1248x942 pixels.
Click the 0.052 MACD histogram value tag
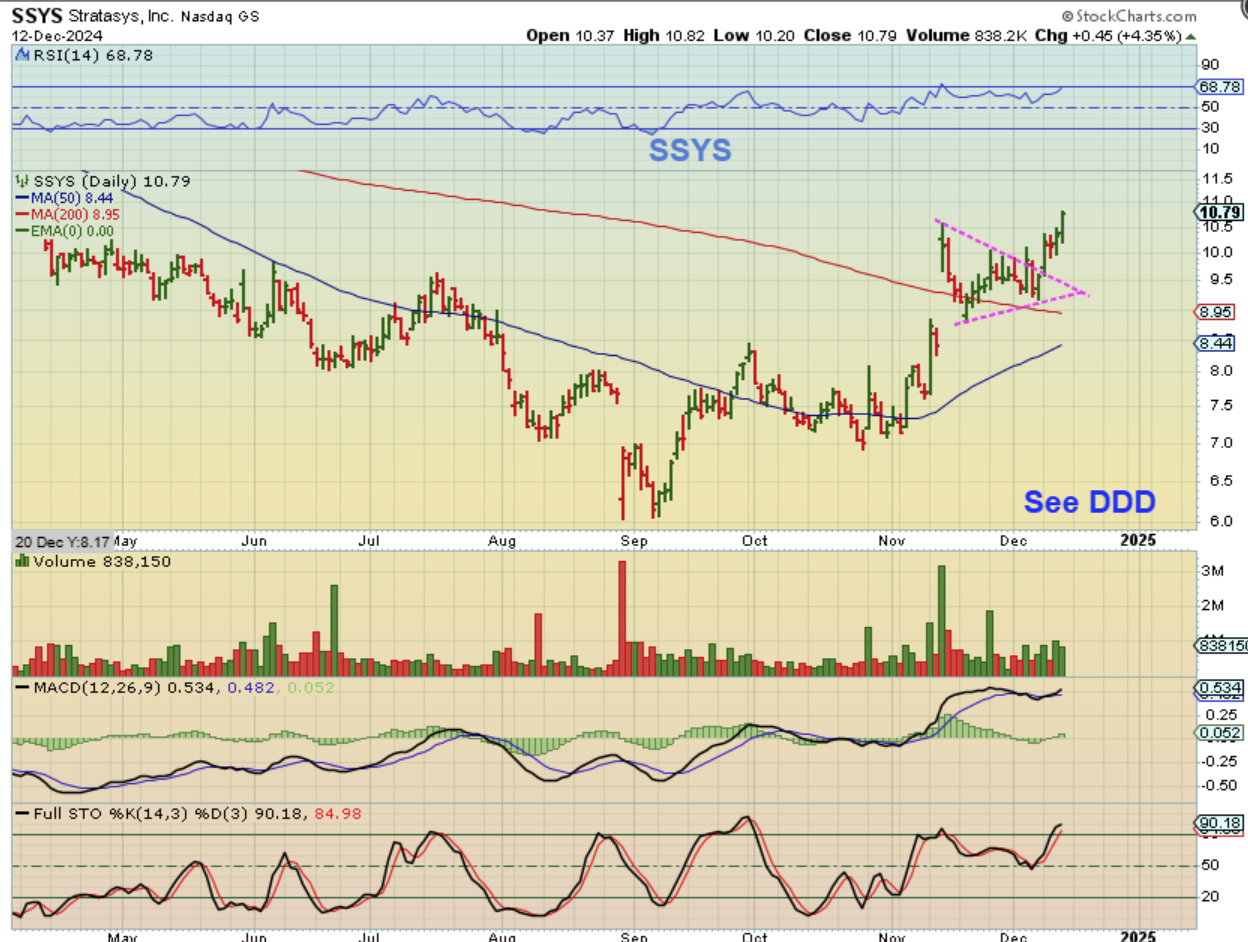[x=1221, y=733]
